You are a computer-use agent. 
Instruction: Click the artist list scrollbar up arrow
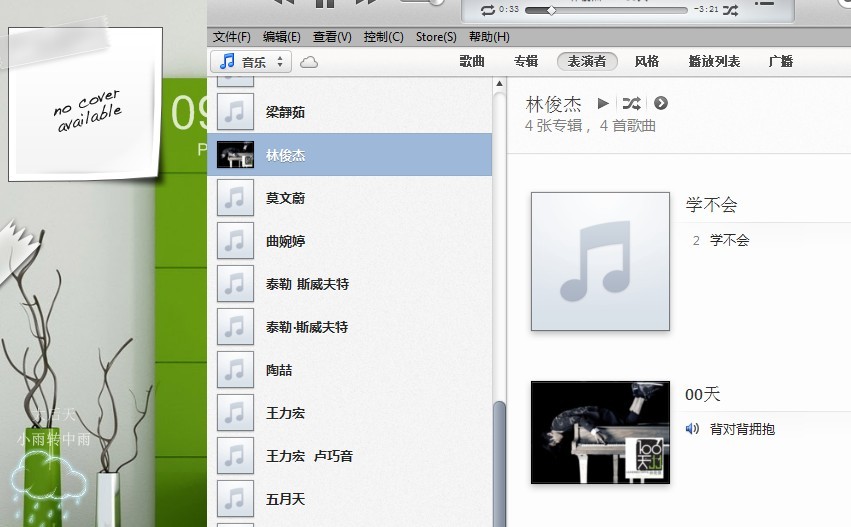pyautogui.click(x=499, y=84)
